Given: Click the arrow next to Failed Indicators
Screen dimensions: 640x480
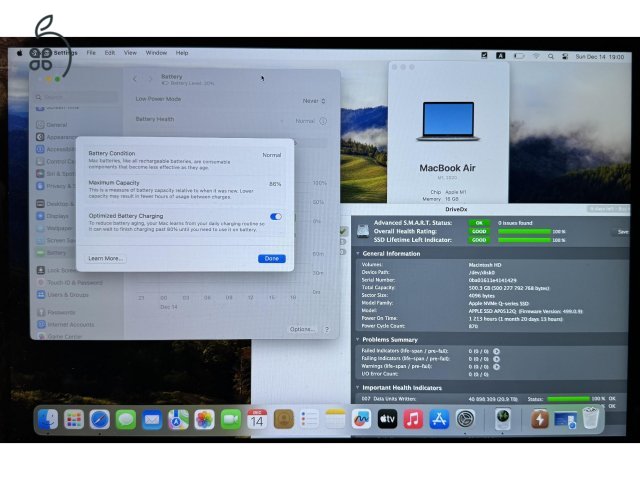Looking at the screenshot, I should 496,351.
